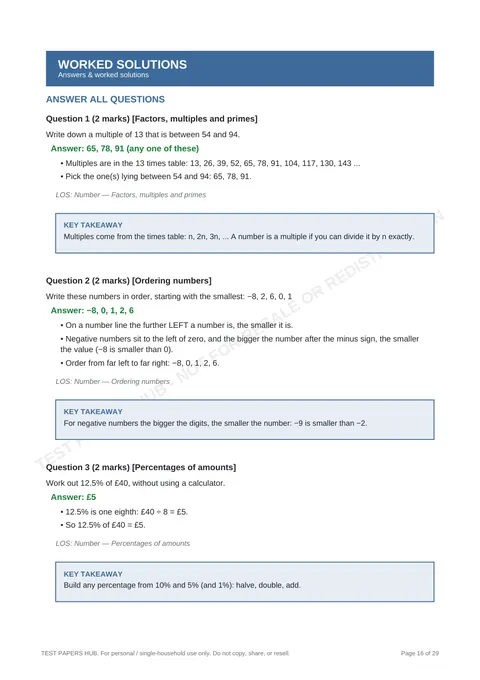The width and height of the screenshot is (480, 680).
Task: Click the Question 3 Percentages of amounts heading
Action: tap(141, 467)
